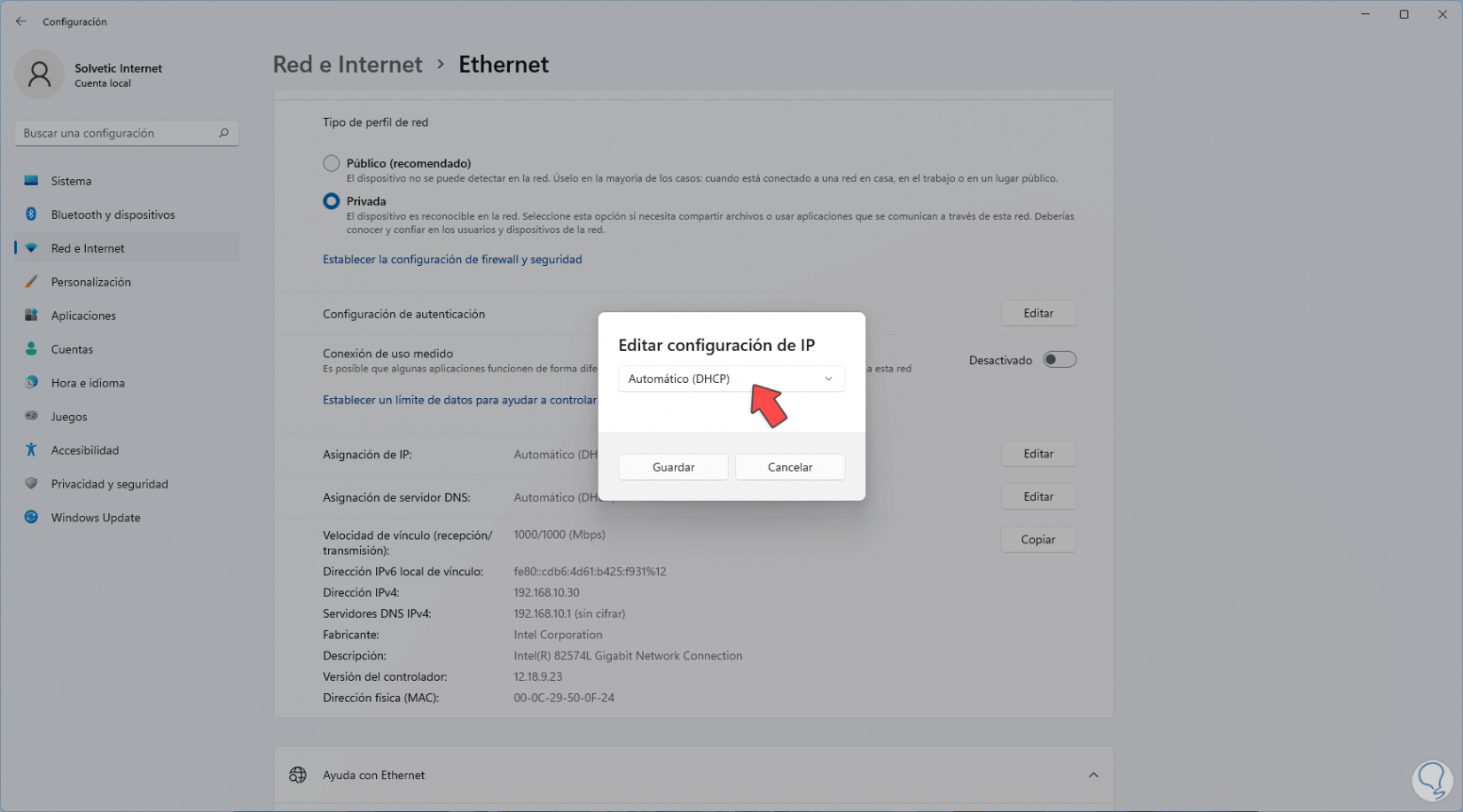Click the back arrow in title bar
1463x812 pixels.
click(21, 21)
